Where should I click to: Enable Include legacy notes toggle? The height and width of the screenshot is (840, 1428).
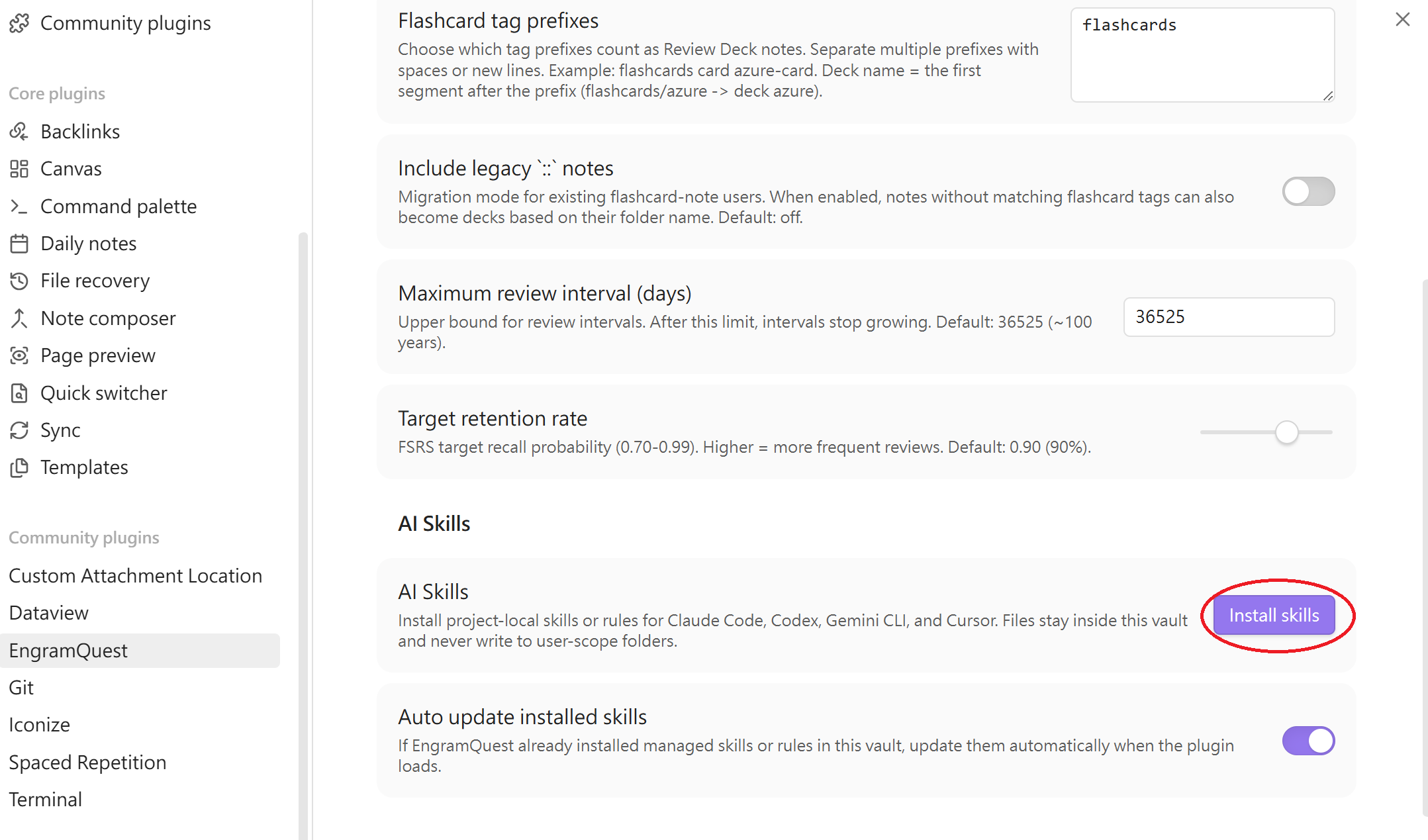pyautogui.click(x=1308, y=192)
